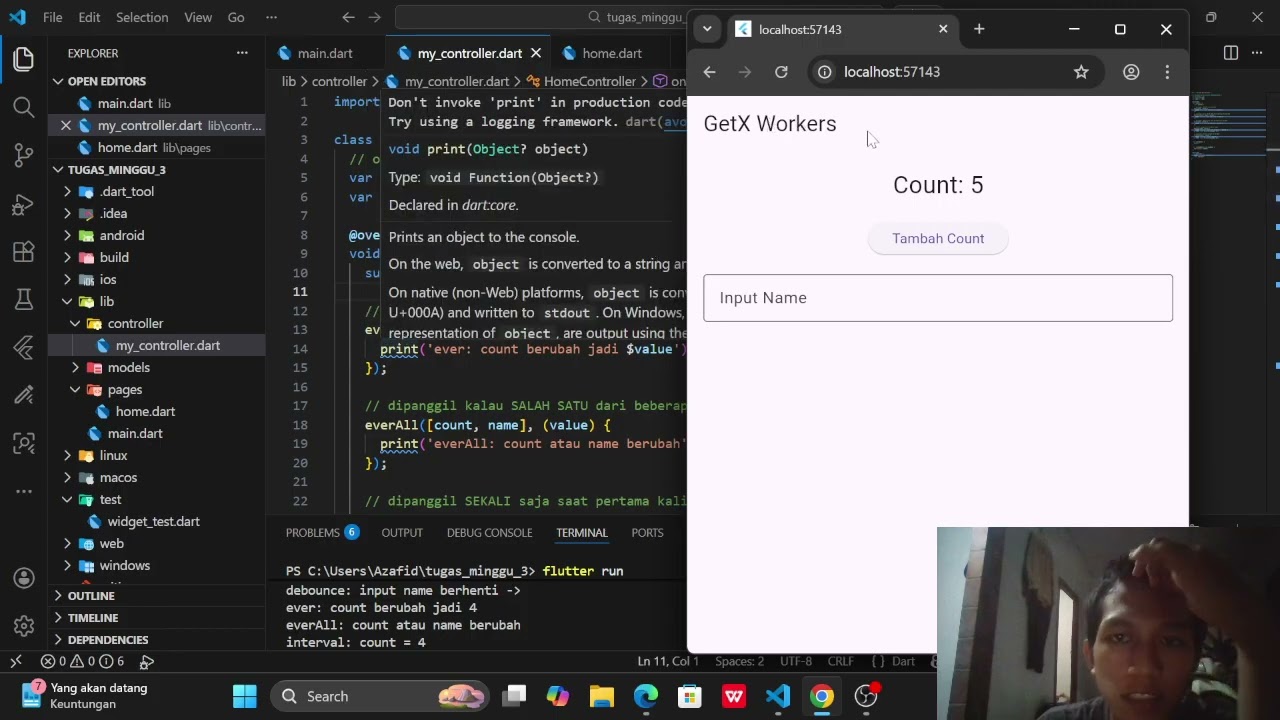Viewport: 1280px width, 720px height.
Task: Open Run and Debug view
Action: coord(24,204)
